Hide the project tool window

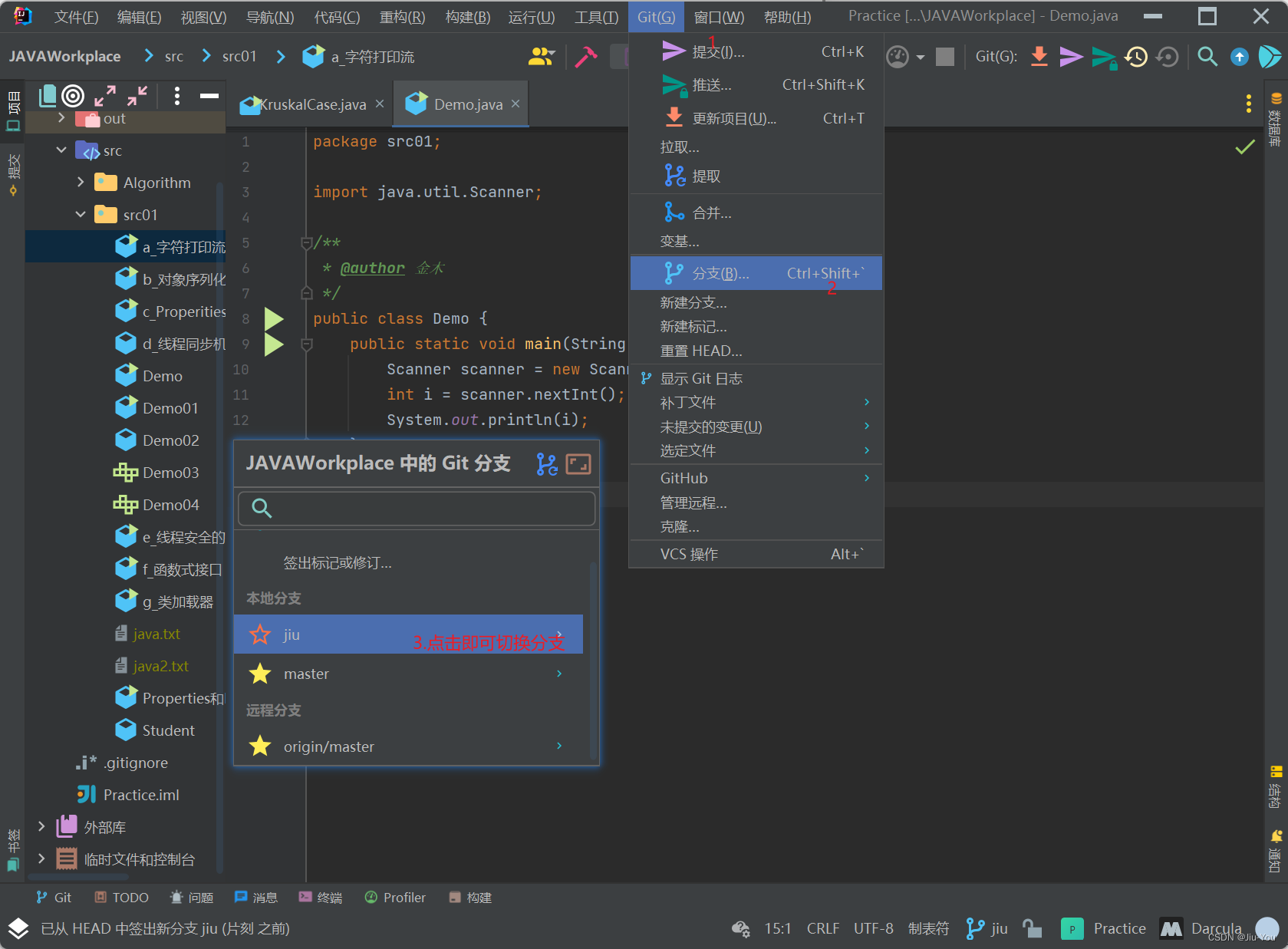[209, 96]
